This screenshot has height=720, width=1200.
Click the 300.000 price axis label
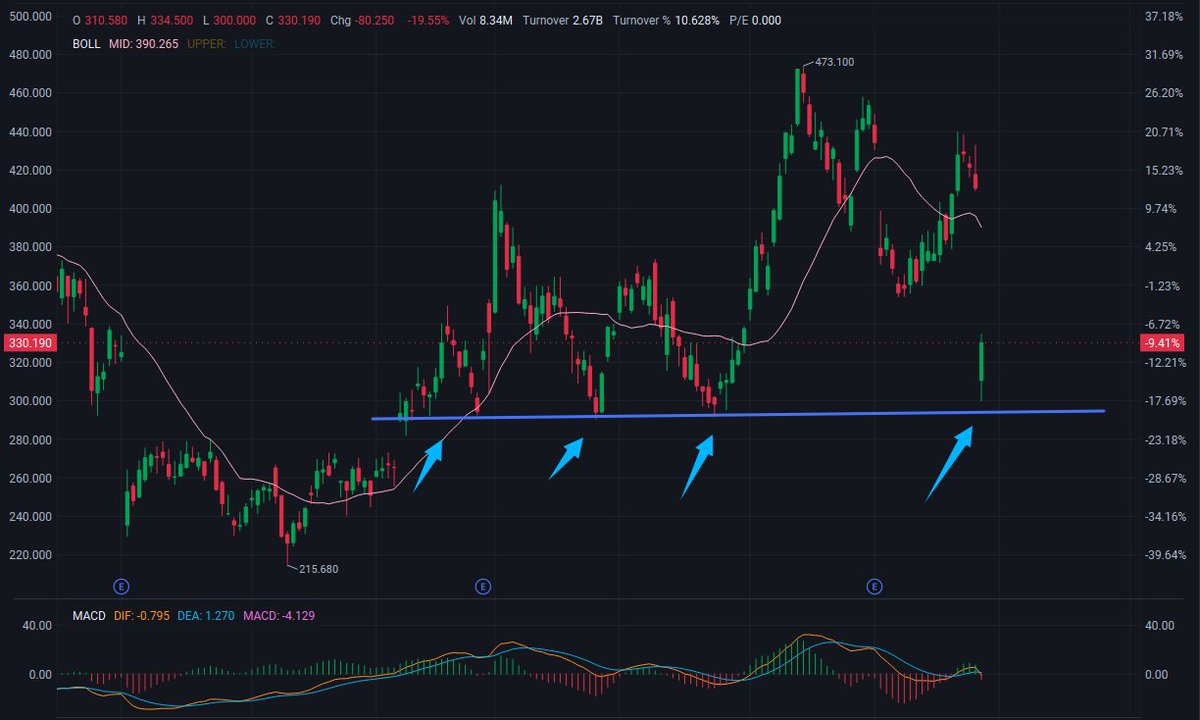(x=30, y=401)
